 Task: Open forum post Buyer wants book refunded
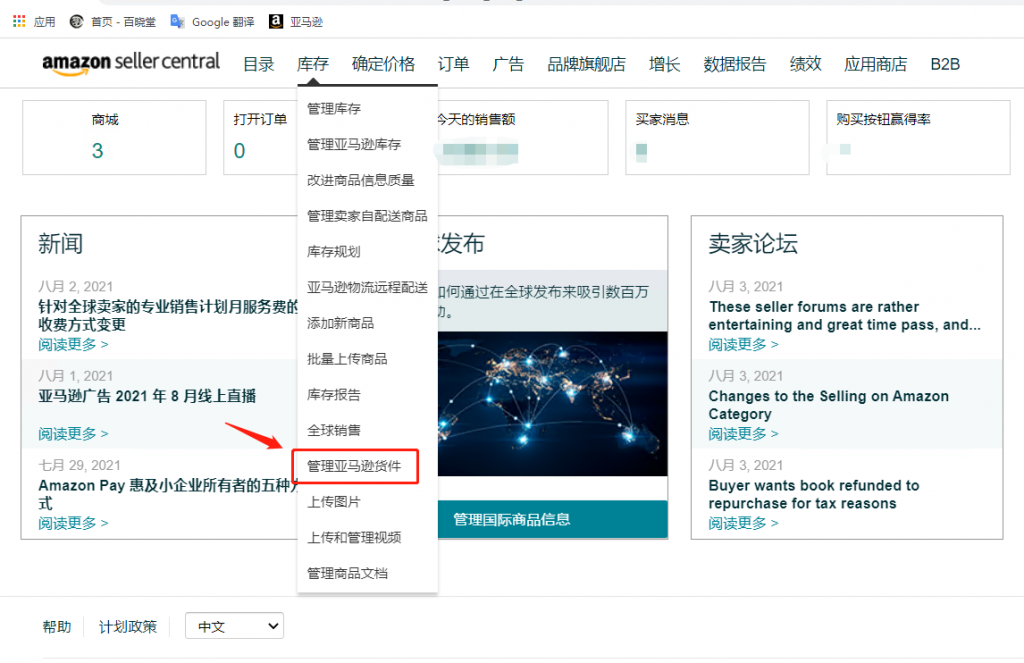pyautogui.click(x=814, y=494)
